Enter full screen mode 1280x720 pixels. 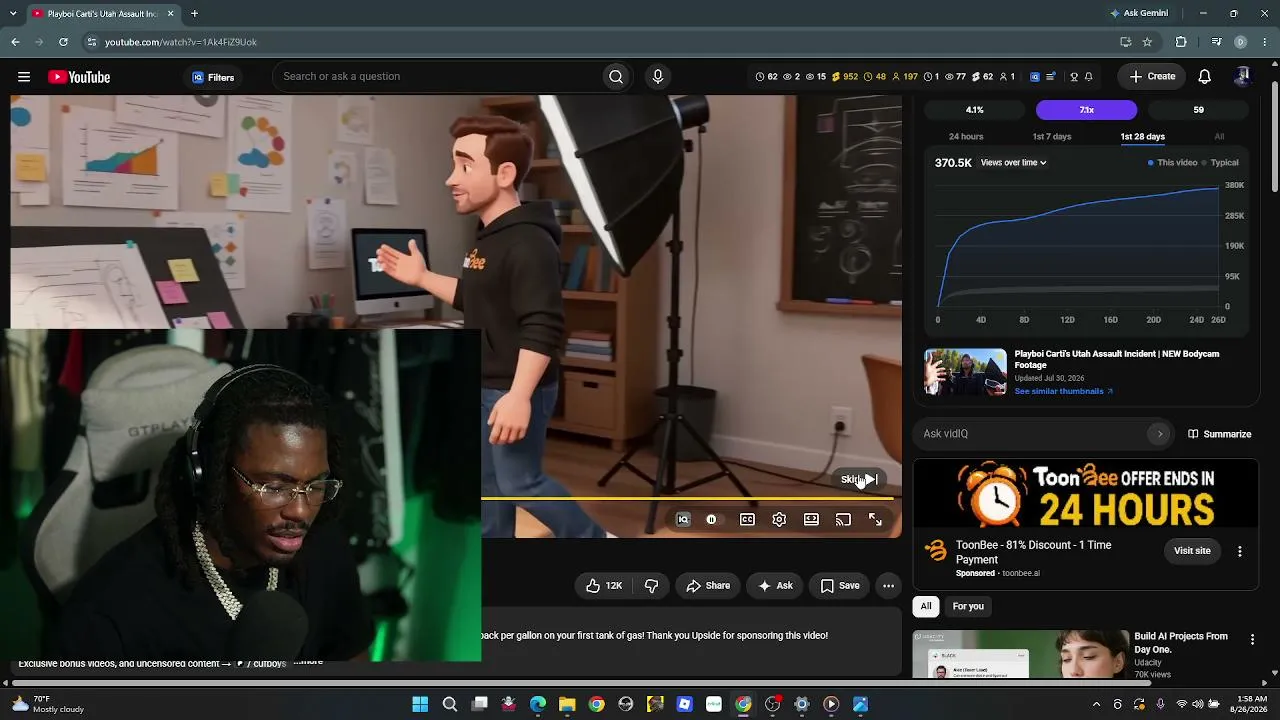875,520
